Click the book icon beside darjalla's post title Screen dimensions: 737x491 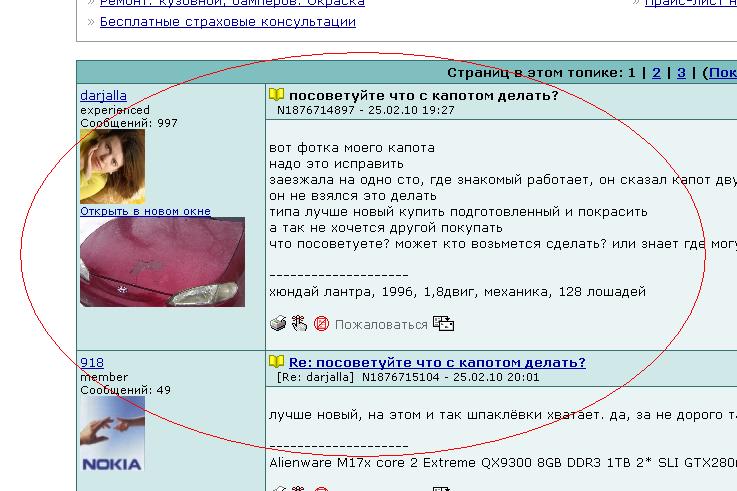pos(277,95)
